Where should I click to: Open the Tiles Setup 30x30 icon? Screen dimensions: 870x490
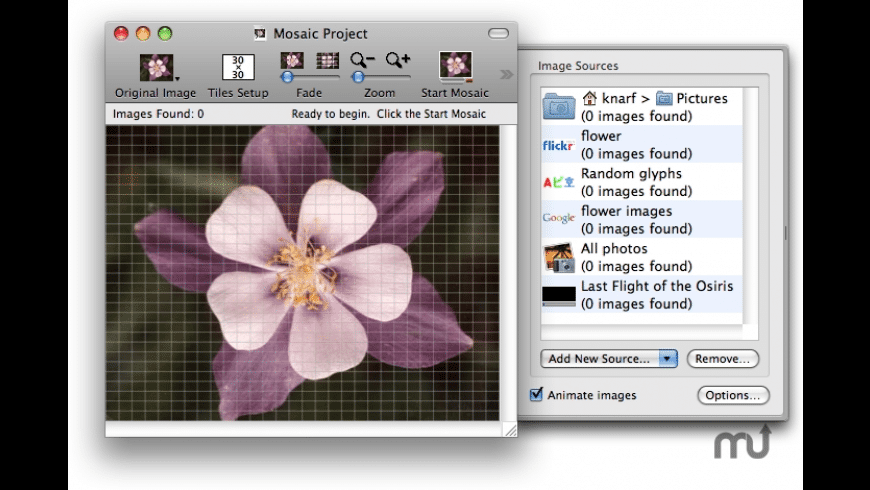pyautogui.click(x=238, y=68)
